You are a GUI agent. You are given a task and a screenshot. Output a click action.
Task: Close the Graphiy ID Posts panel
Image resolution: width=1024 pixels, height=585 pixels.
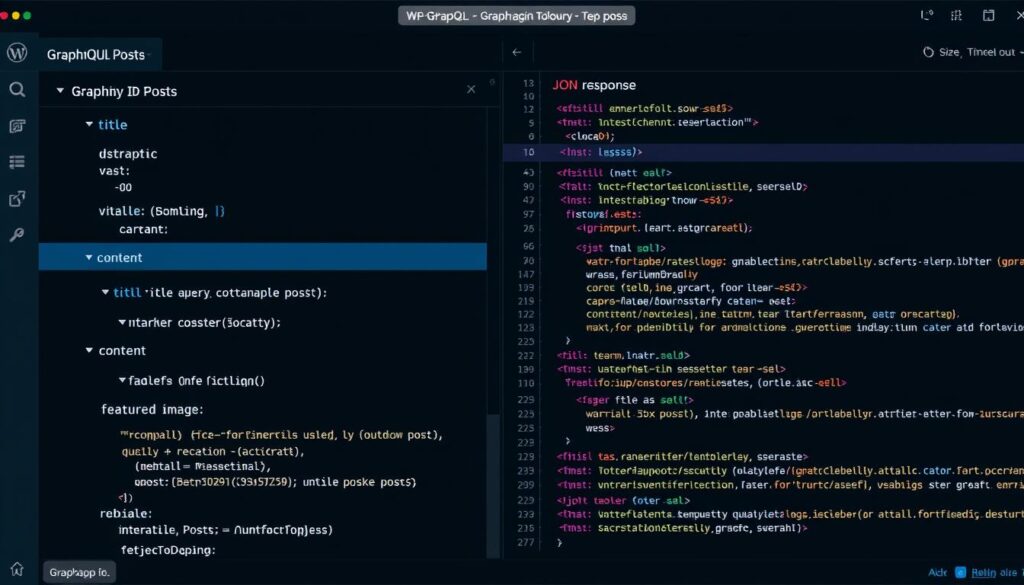(471, 89)
